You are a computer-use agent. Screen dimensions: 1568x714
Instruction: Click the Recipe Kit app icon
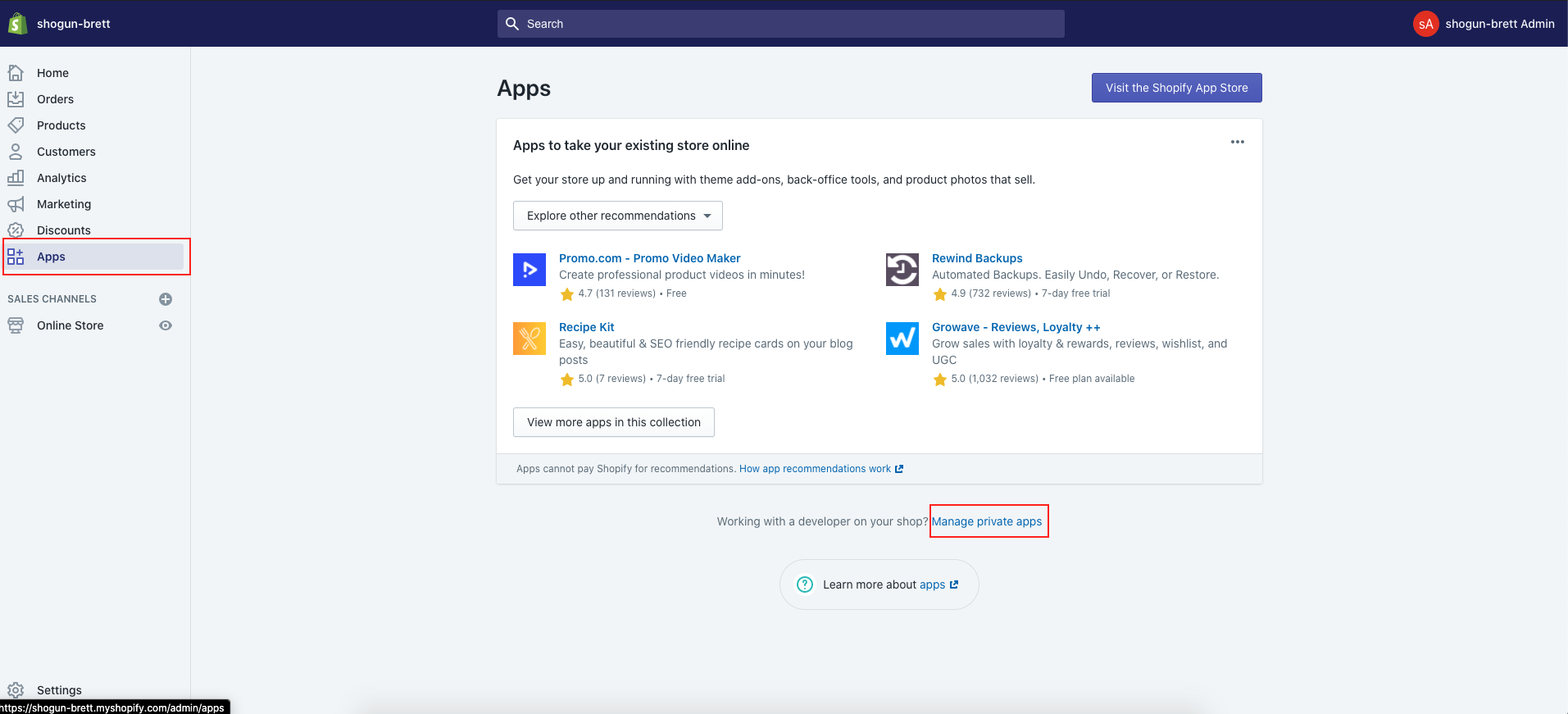click(x=529, y=339)
